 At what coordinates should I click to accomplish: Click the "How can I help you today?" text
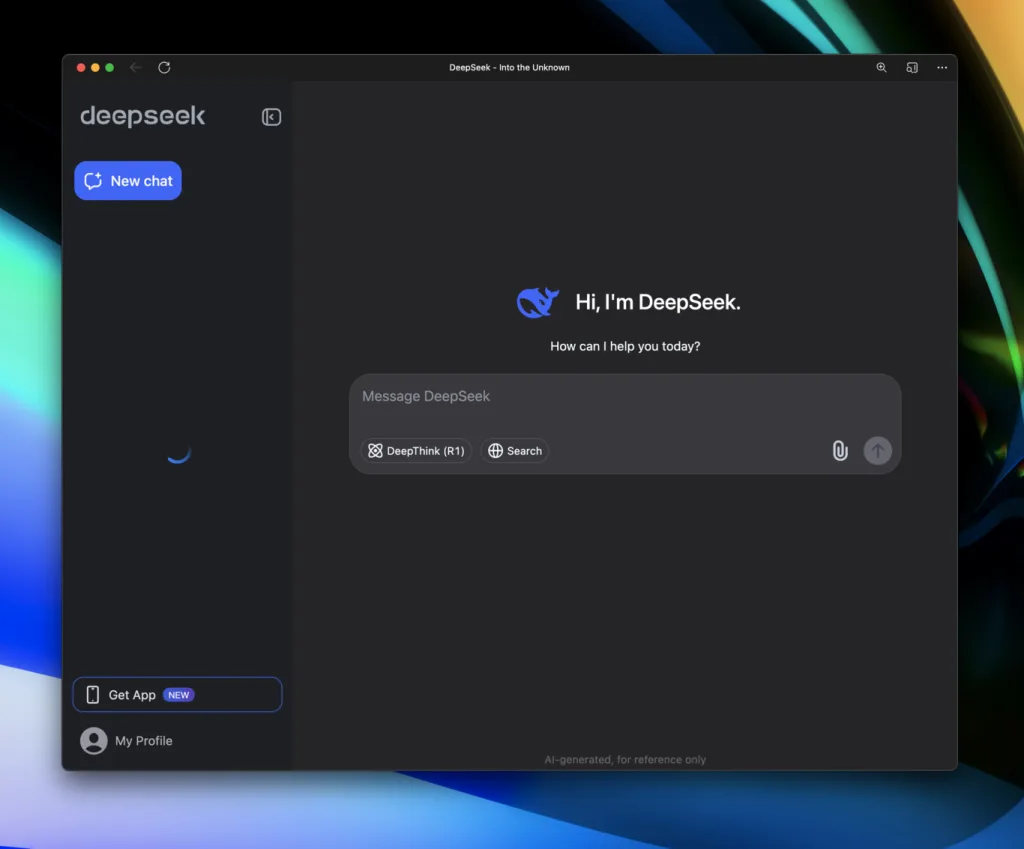[625, 346]
